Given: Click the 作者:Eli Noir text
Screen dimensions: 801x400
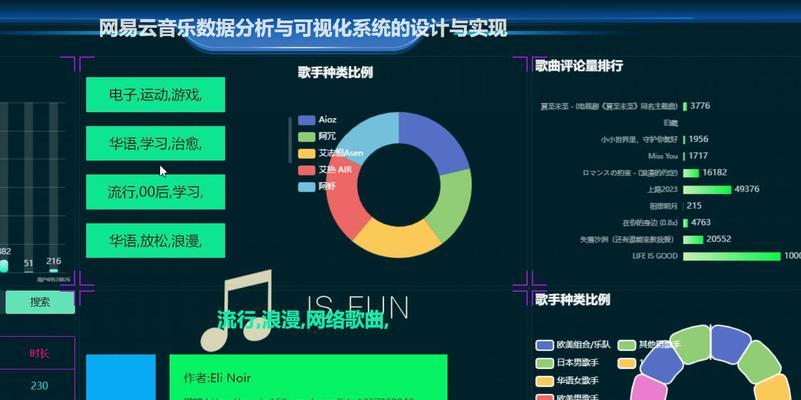Looking at the screenshot, I should click(218, 378).
